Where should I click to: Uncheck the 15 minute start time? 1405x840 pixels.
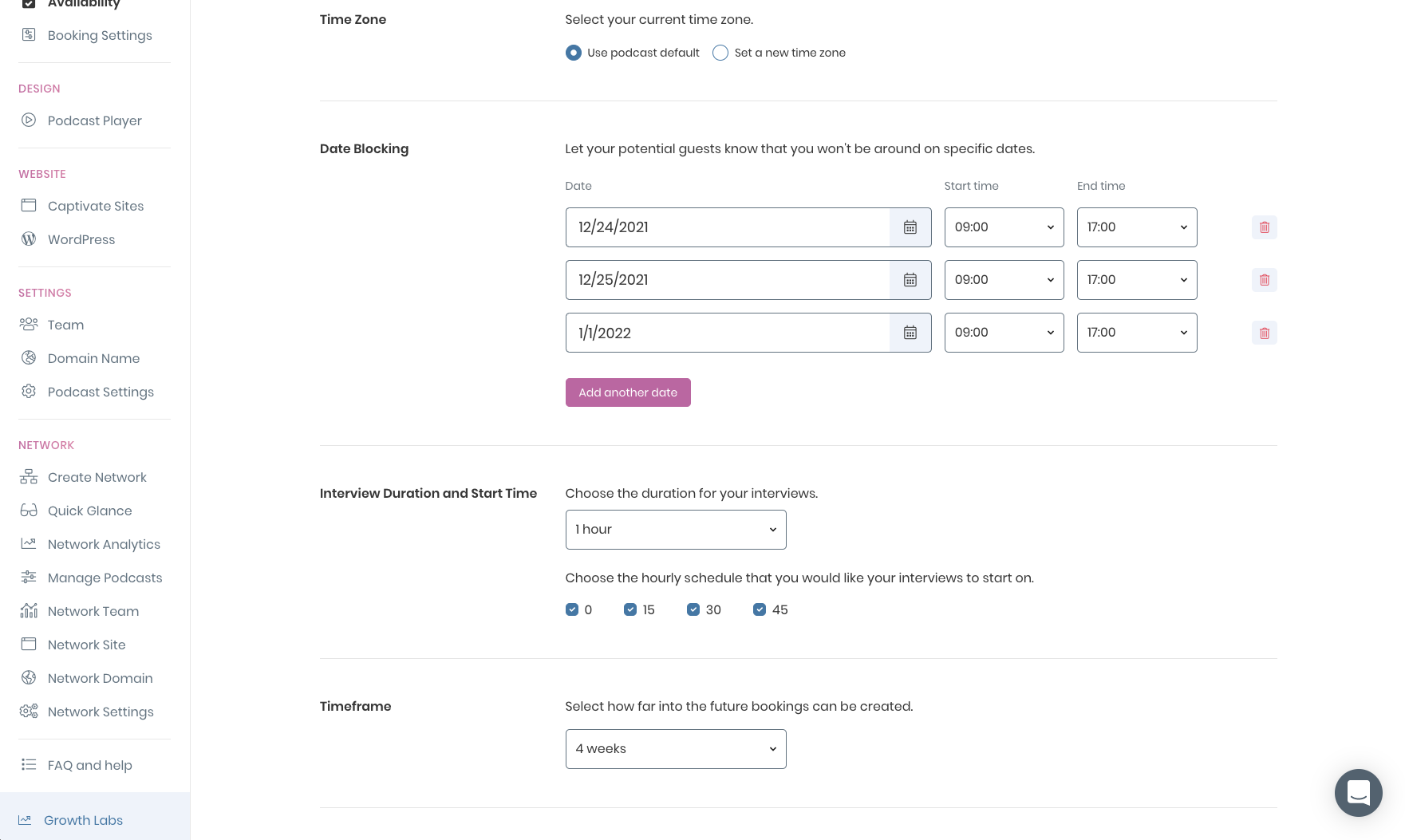click(x=630, y=609)
